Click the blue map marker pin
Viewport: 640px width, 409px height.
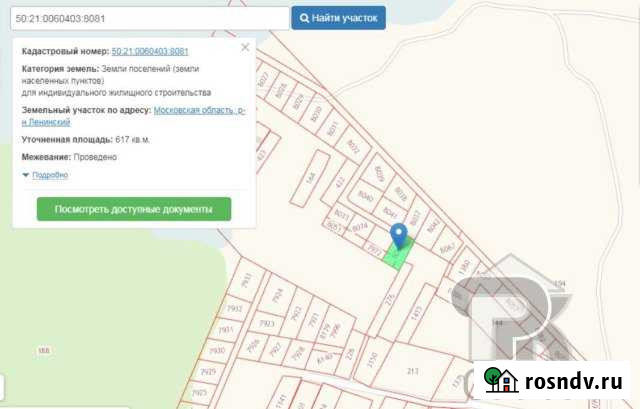pos(400,237)
